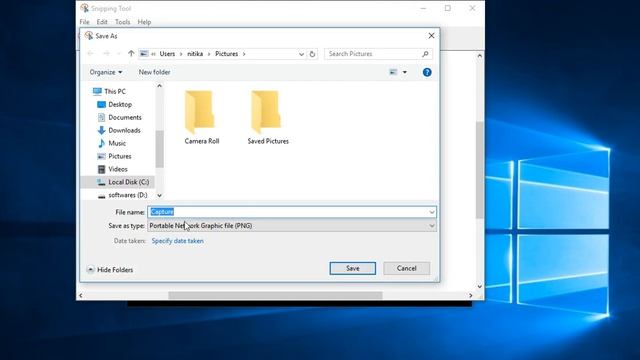Select Local Disk (C:) drive
Viewport: 640px width, 360px height.
tap(123, 182)
